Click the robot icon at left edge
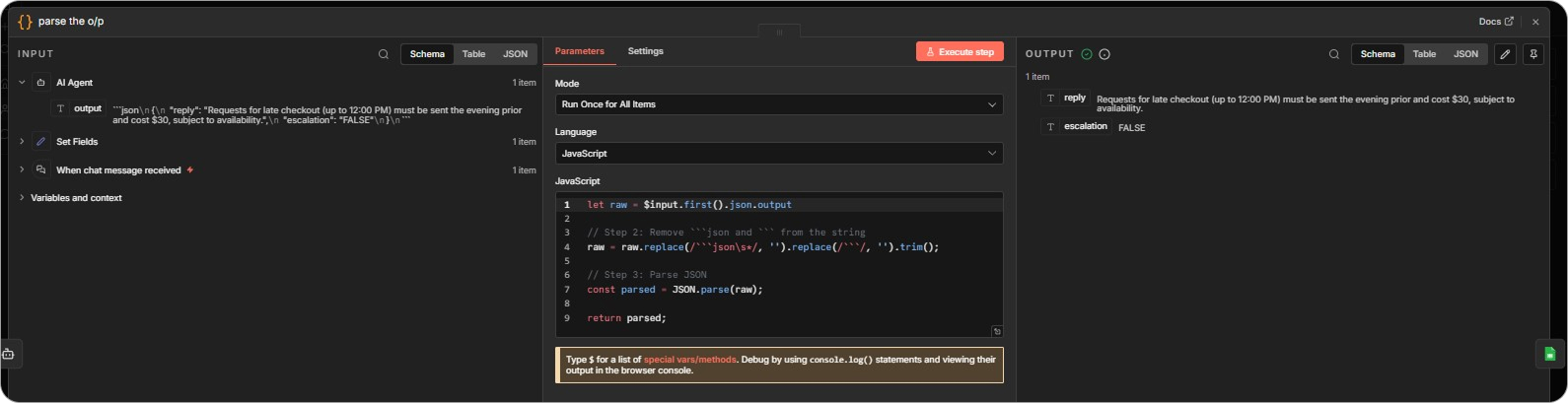Viewport: 1568px width, 403px height. [x=8, y=354]
